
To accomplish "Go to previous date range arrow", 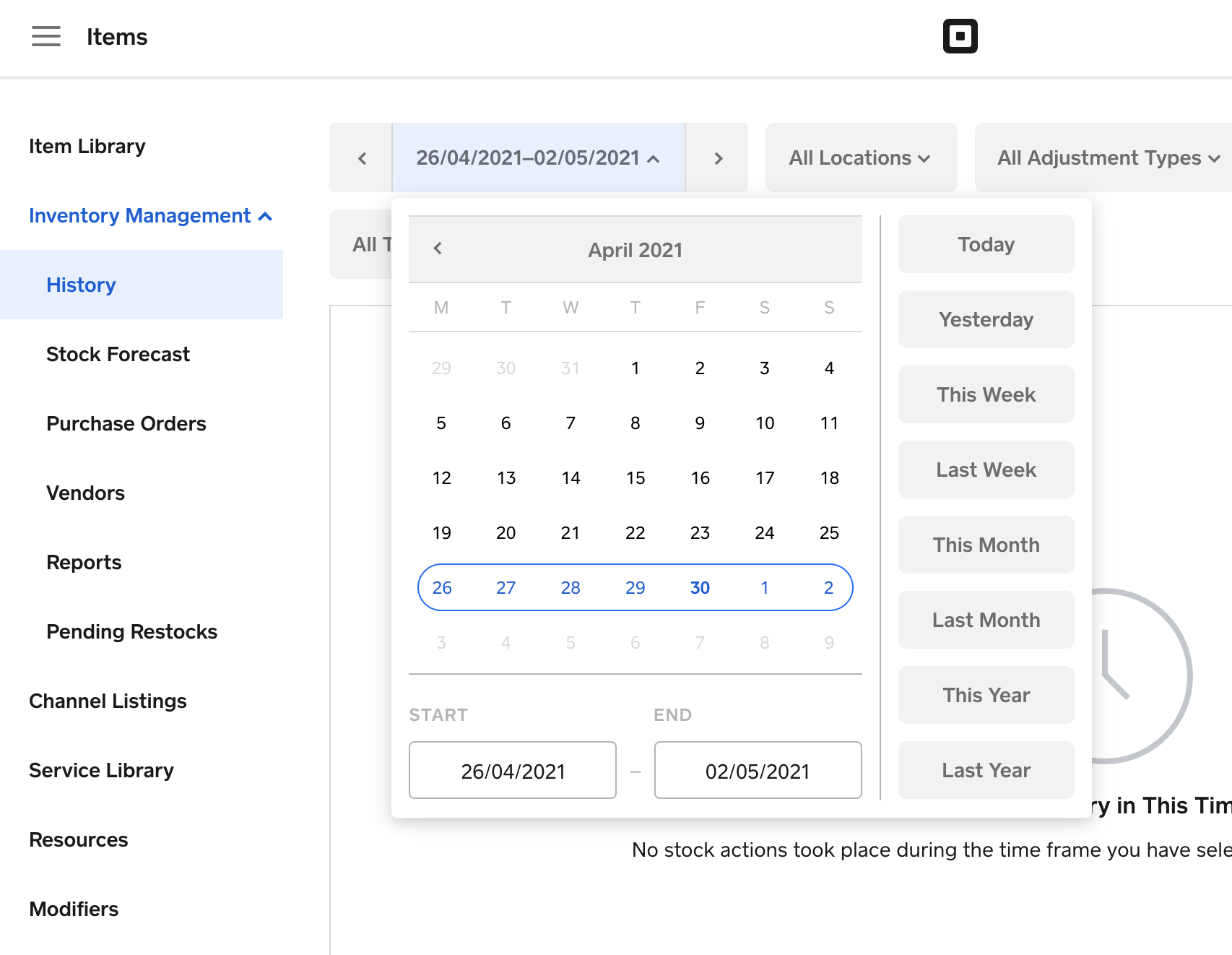I will pyautogui.click(x=362, y=158).
